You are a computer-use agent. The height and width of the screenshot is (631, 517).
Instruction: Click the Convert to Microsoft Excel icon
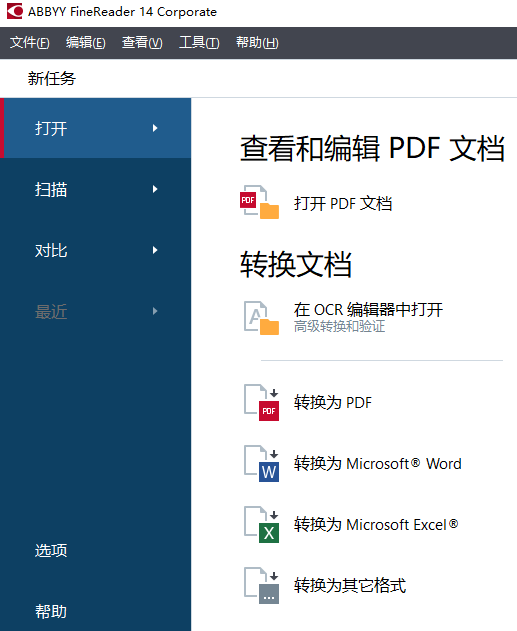pyautogui.click(x=262, y=525)
